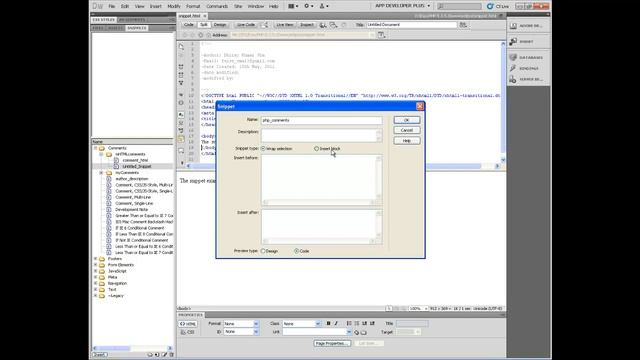Switch to Design view

tap(220, 25)
